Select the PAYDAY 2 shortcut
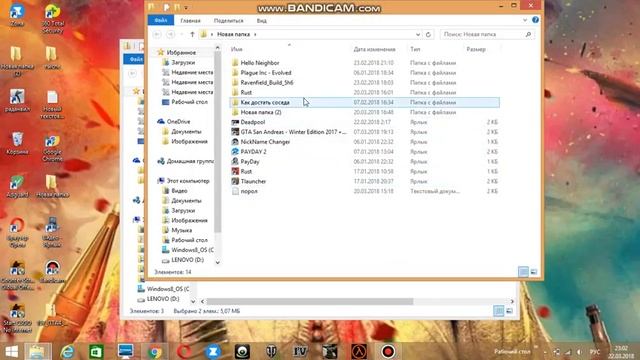Image resolution: width=640 pixels, height=360 pixels. pos(253,151)
